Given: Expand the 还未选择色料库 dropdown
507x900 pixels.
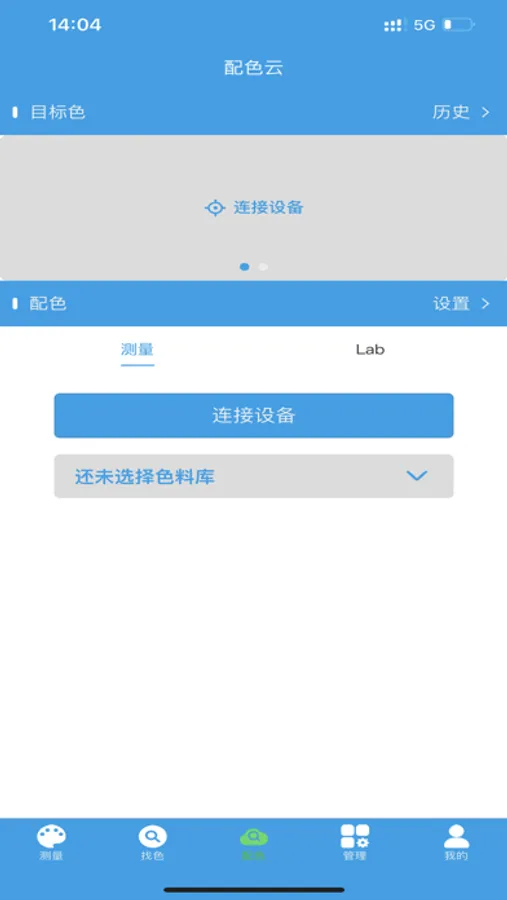Looking at the screenshot, I should click(x=254, y=476).
